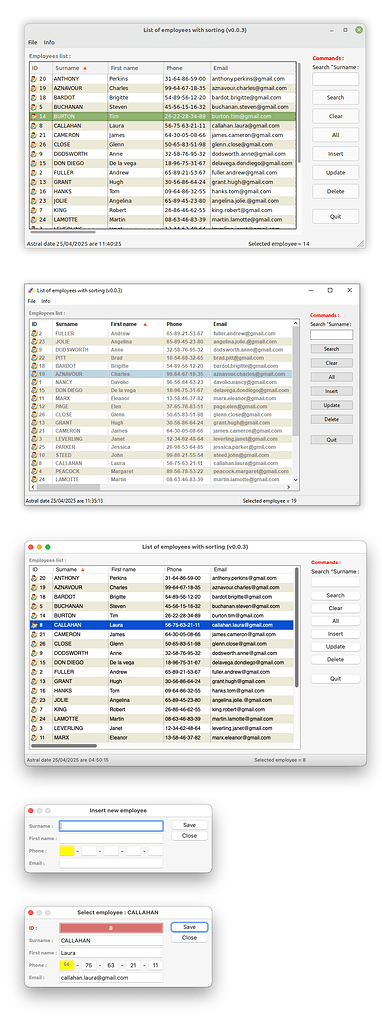Click employee icon of DON DIEGO row, top window

[34, 163]
